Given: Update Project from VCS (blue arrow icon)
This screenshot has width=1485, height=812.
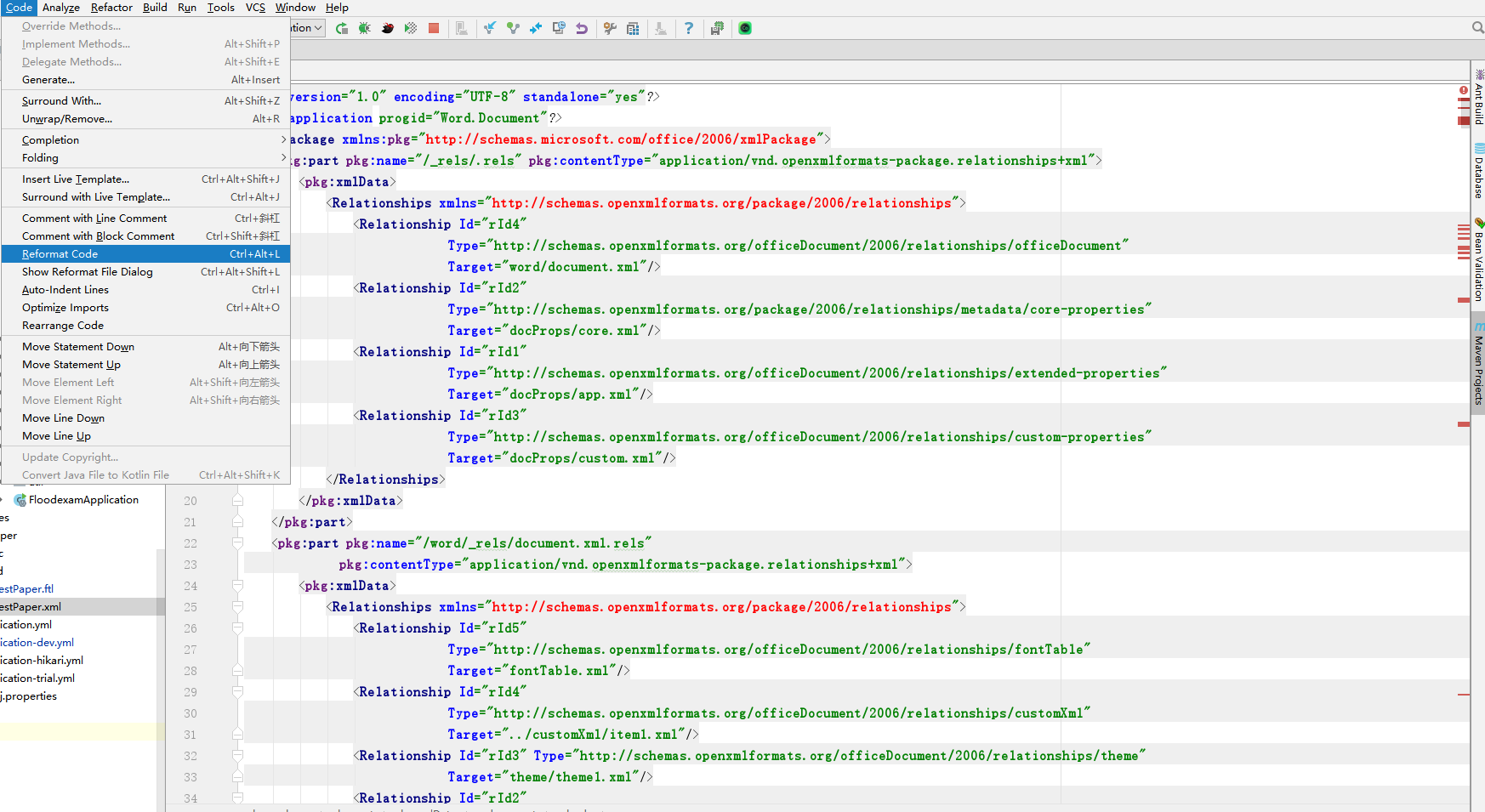Looking at the screenshot, I should coord(489,27).
